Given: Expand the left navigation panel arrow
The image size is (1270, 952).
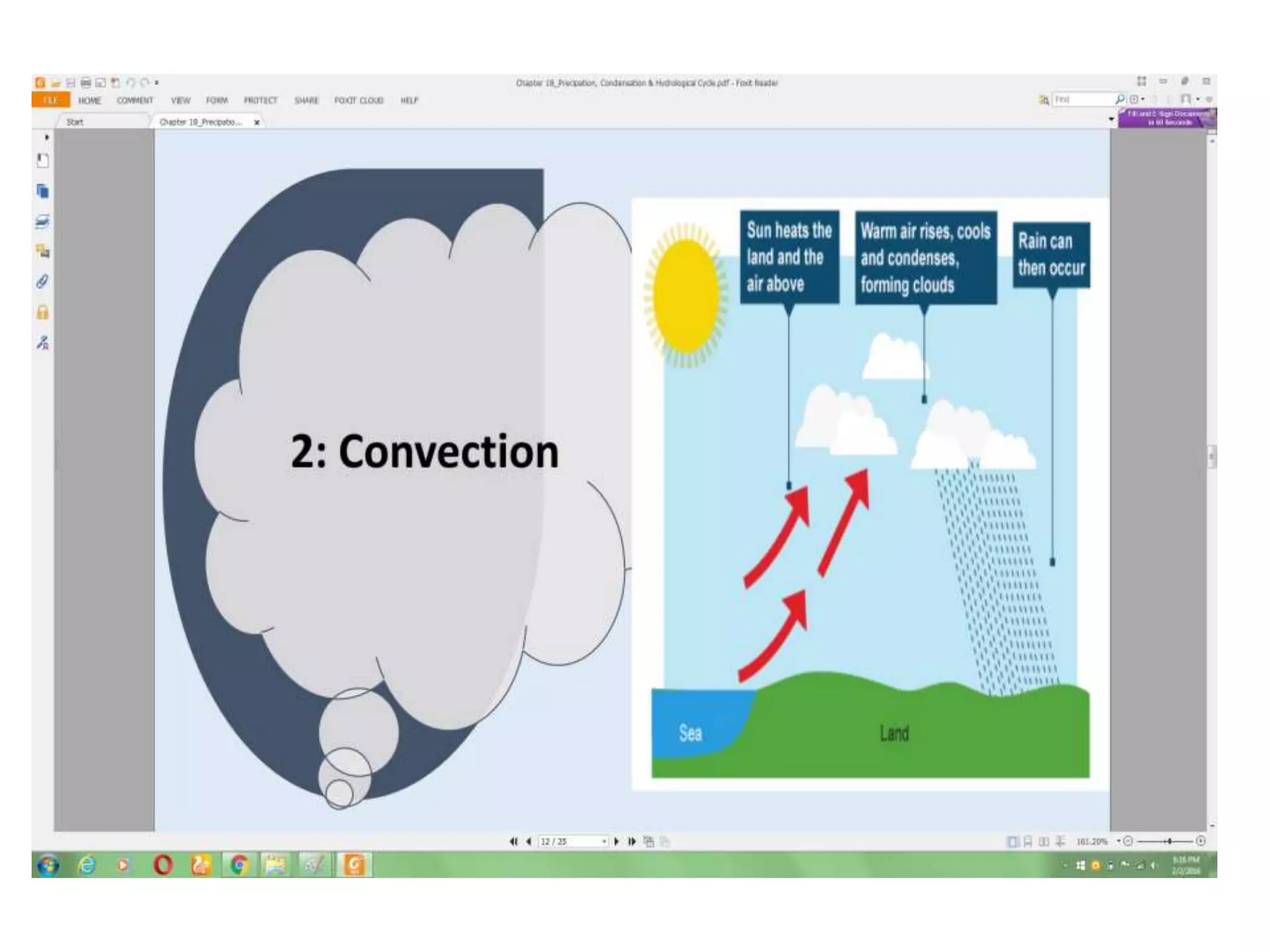Looking at the screenshot, I should pyautogui.click(x=47, y=137).
